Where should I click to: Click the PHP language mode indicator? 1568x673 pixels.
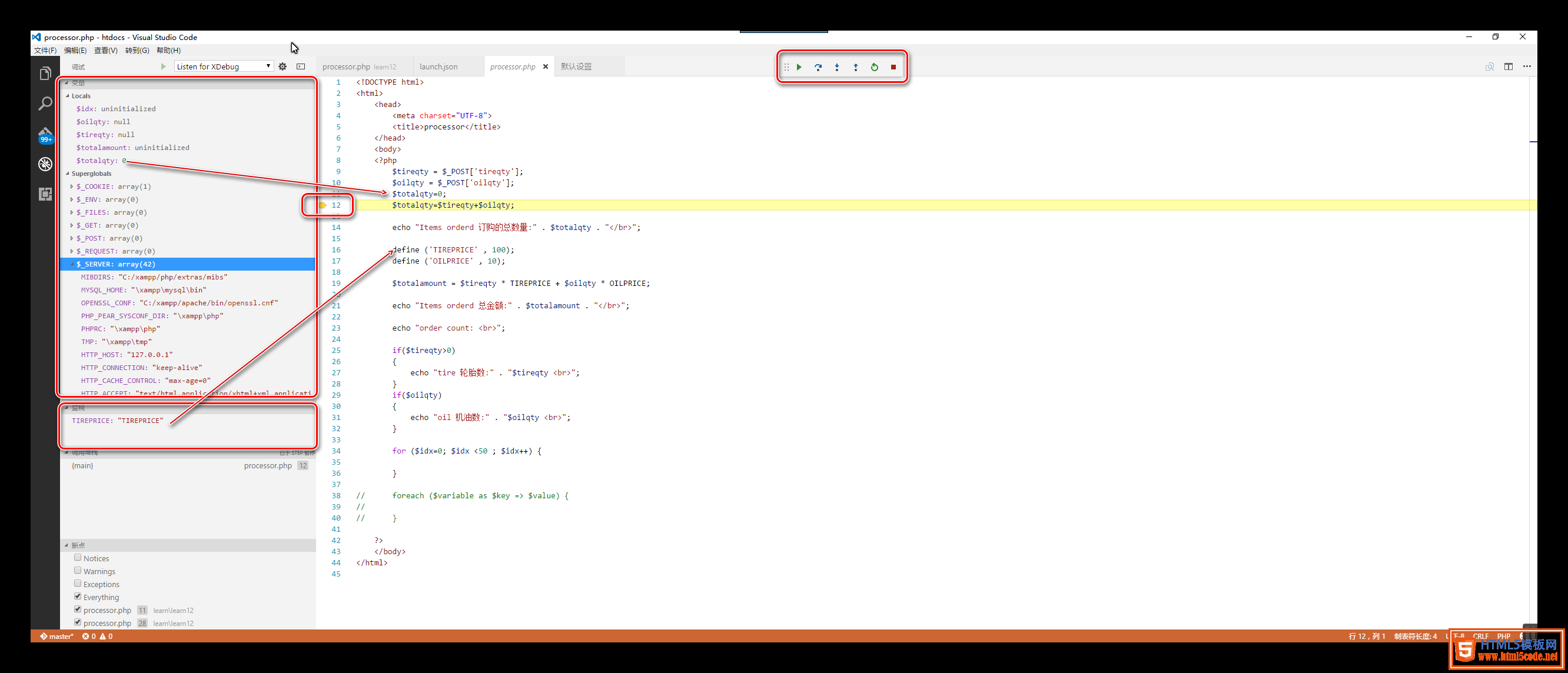pos(1503,636)
